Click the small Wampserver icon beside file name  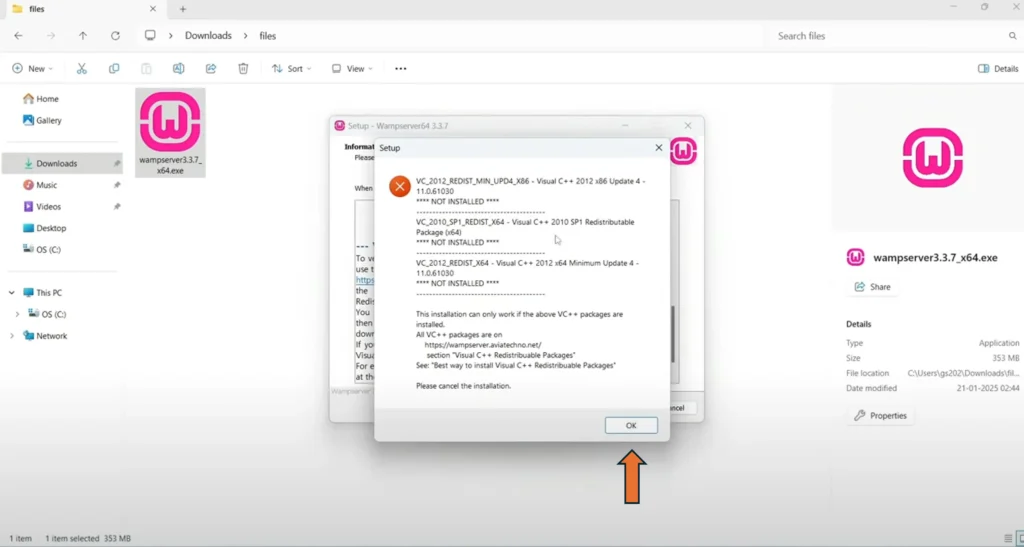[x=856, y=257]
